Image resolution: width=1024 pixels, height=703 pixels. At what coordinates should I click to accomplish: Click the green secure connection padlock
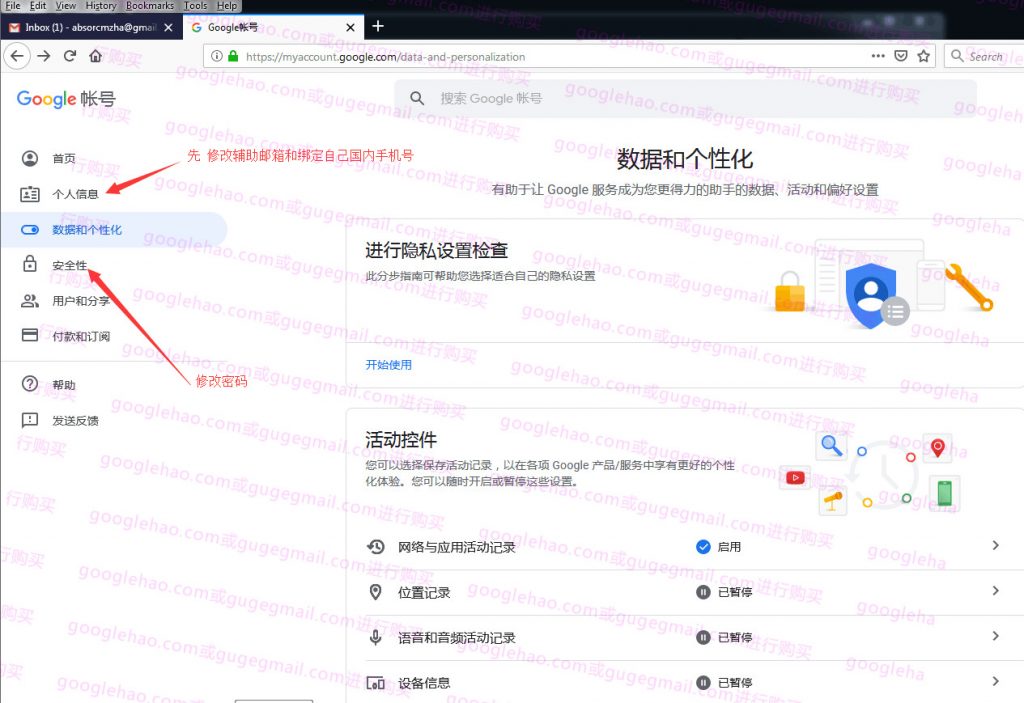coord(232,56)
